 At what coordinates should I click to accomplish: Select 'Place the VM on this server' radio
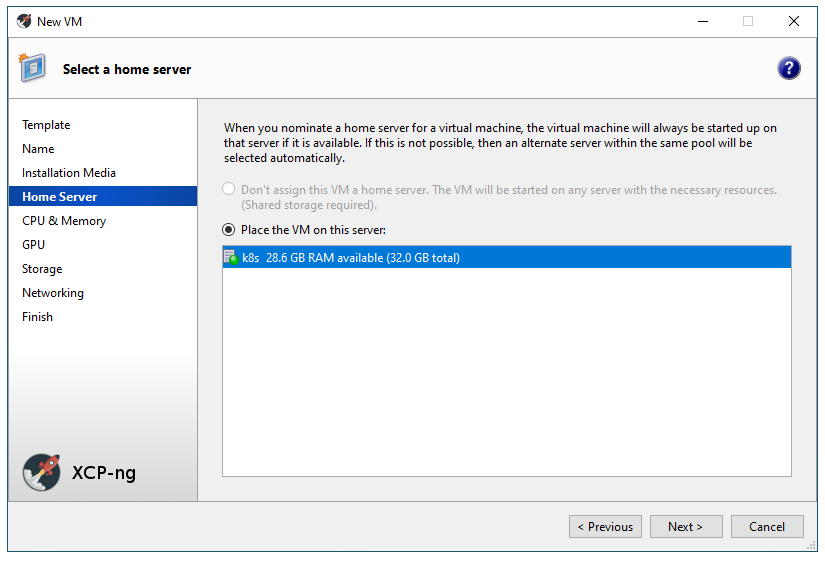230,230
